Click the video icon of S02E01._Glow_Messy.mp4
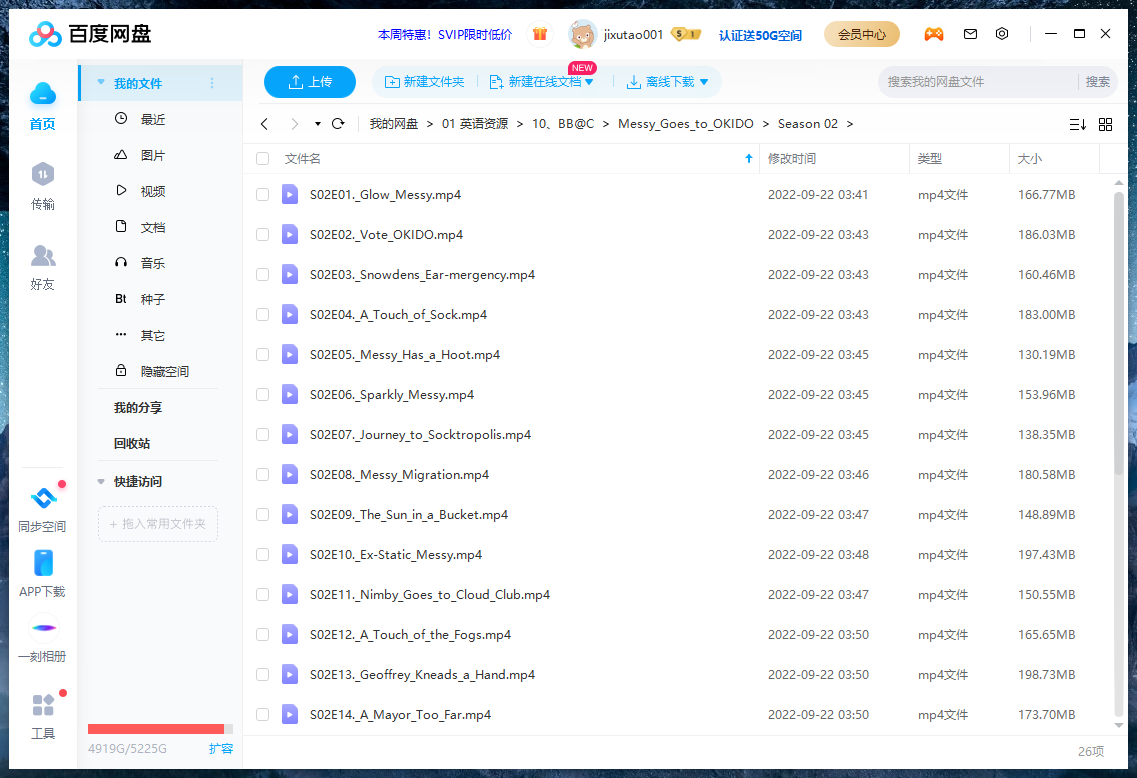1137x778 pixels. click(290, 194)
